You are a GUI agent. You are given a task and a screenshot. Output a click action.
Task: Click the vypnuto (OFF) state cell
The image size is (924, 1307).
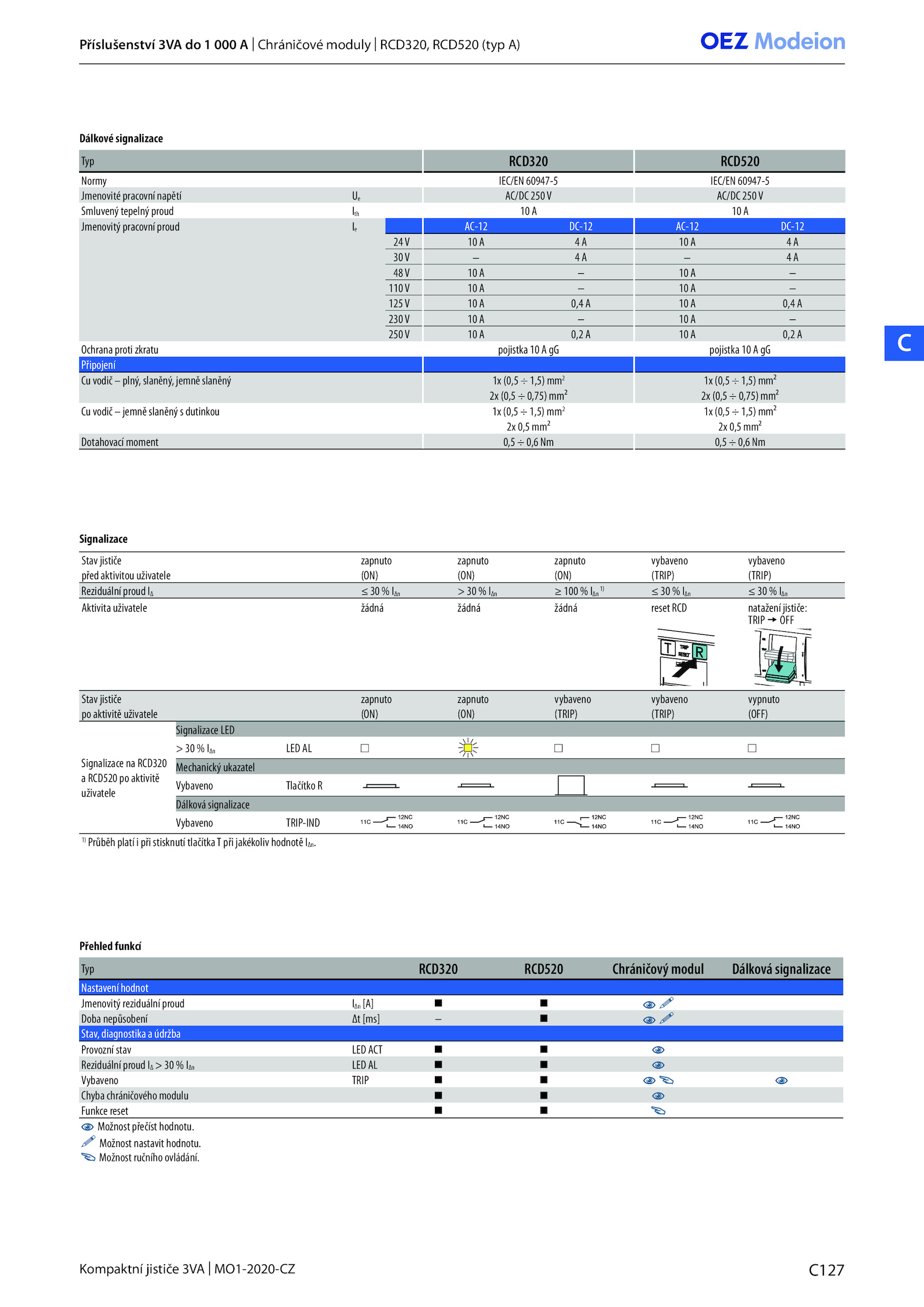(763, 706)
